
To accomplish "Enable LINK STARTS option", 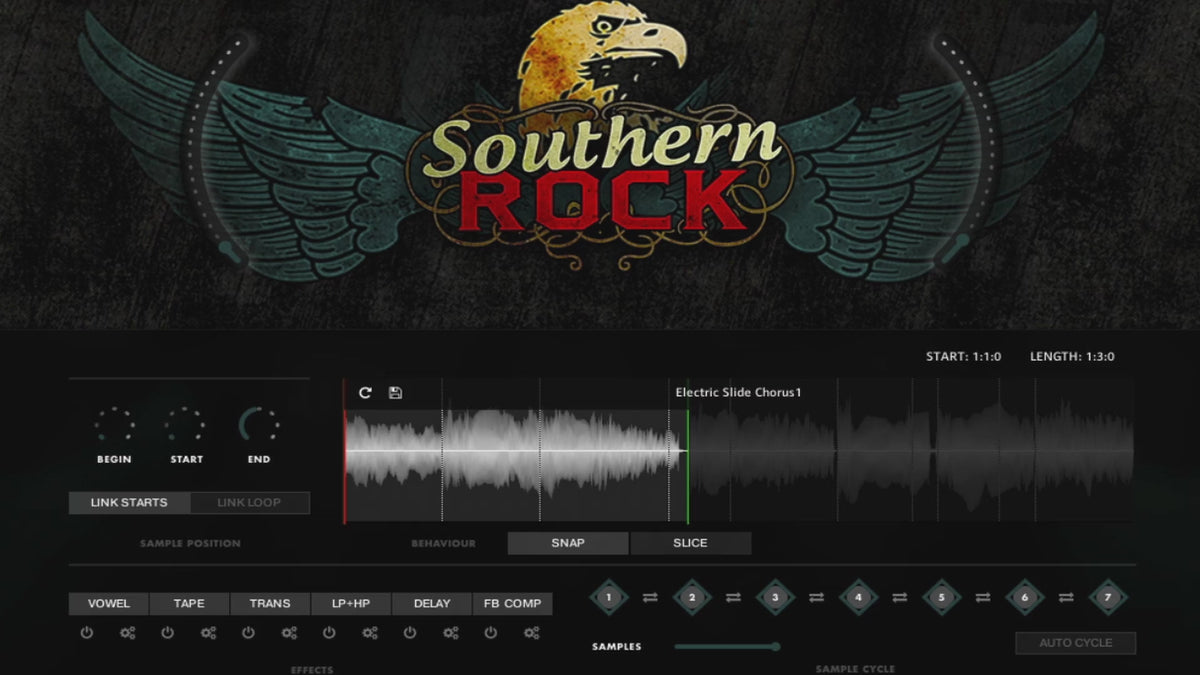I will point(129,502).
